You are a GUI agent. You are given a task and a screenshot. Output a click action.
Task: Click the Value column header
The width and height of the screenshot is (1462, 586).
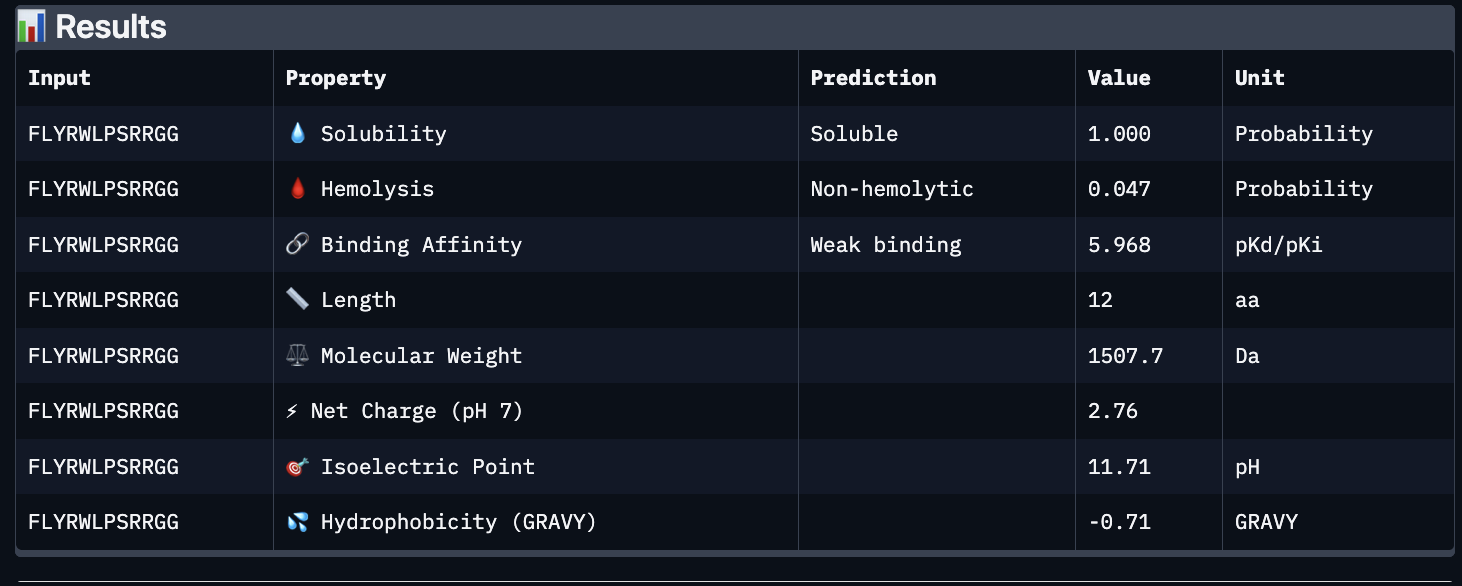[1119, 78]
